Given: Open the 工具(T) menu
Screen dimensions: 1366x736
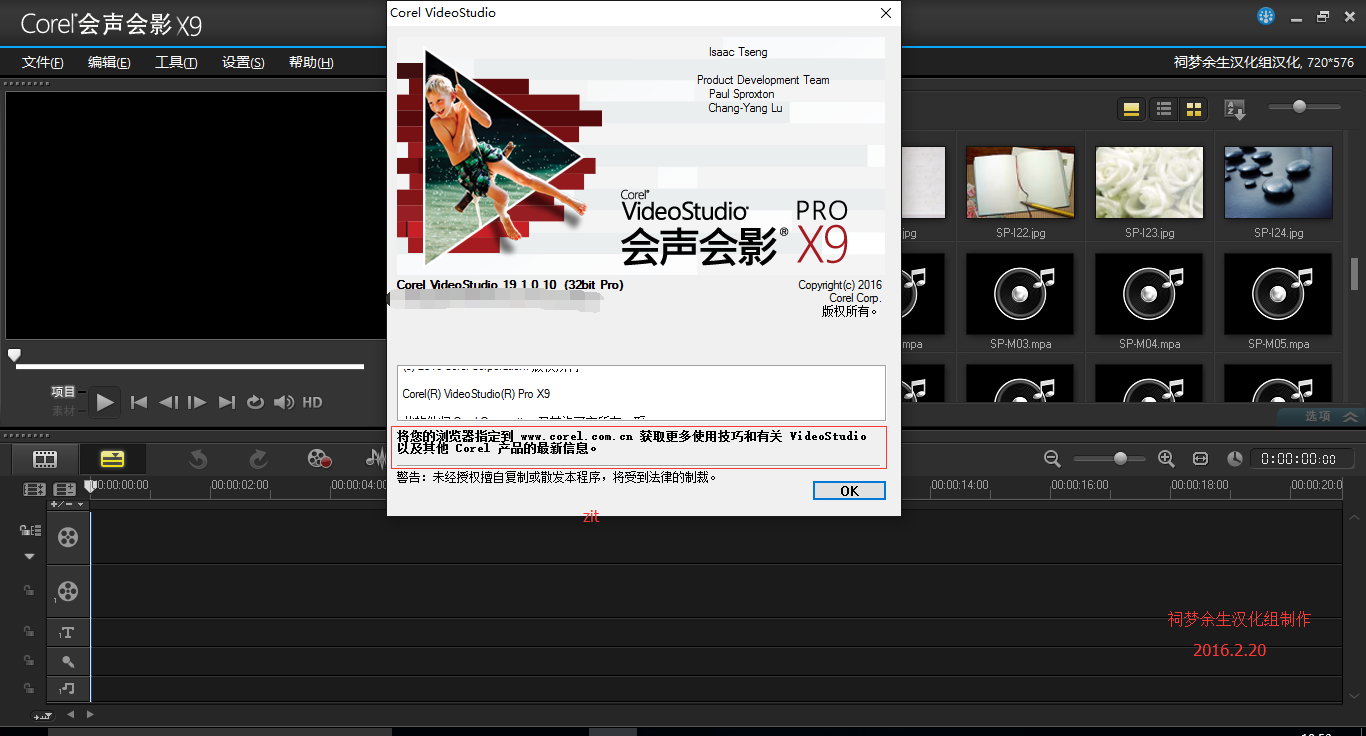Looking at the screenshot, I should point(176,62).
